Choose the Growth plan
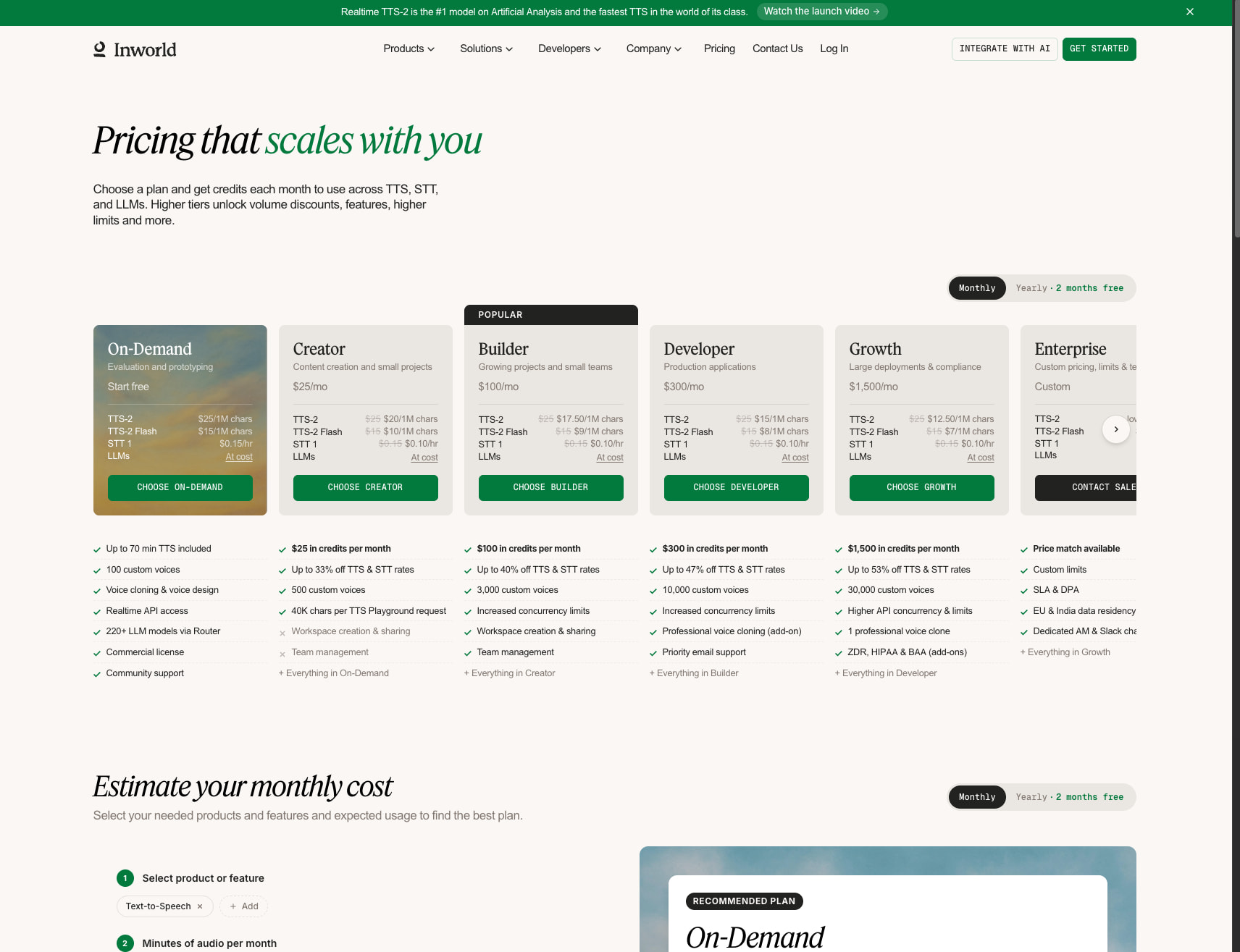This screenshot has width=1240, height=952. (922, 488)
